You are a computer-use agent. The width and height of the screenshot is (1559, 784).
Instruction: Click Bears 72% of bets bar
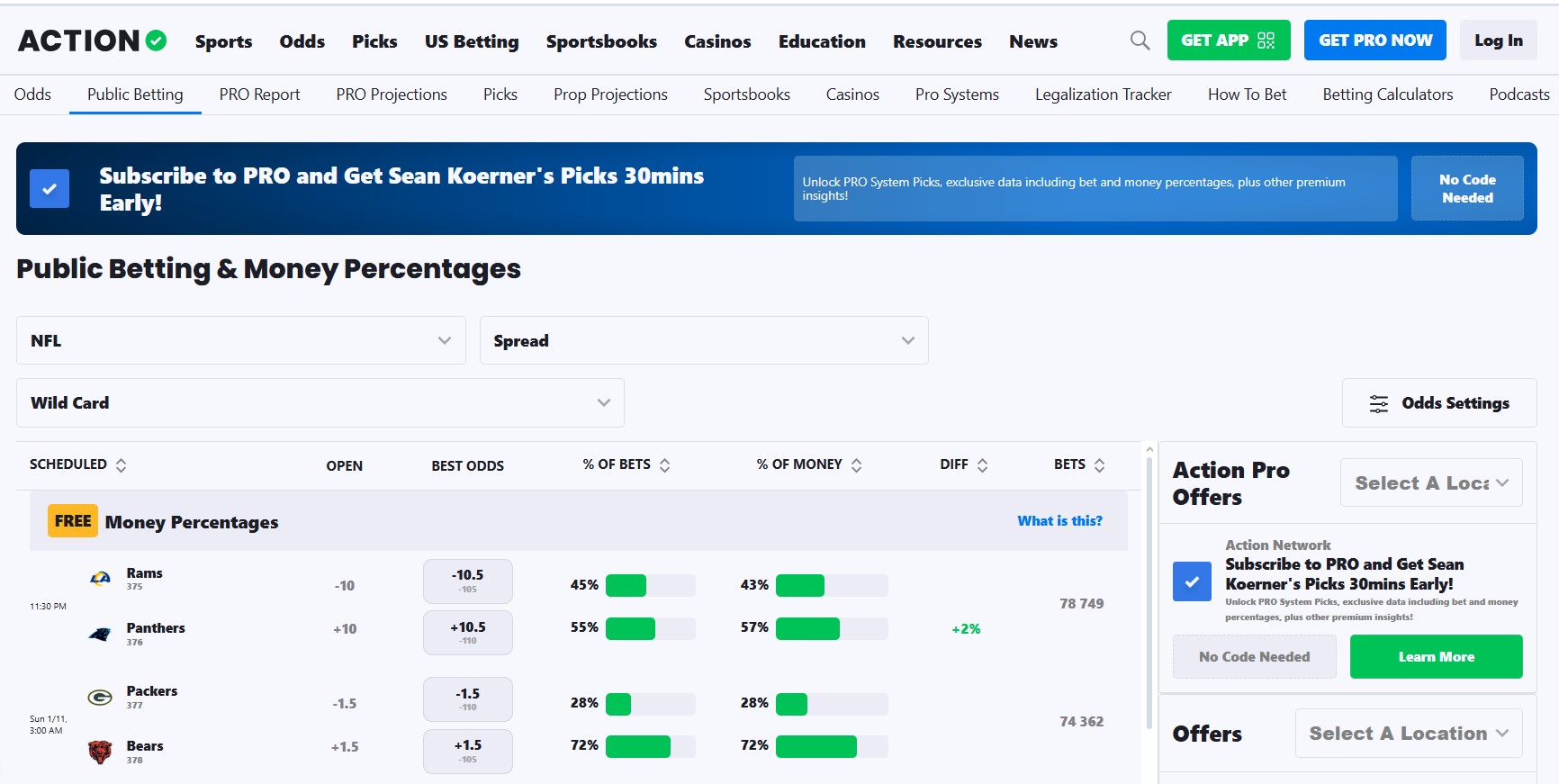click(x=651, y=746)
